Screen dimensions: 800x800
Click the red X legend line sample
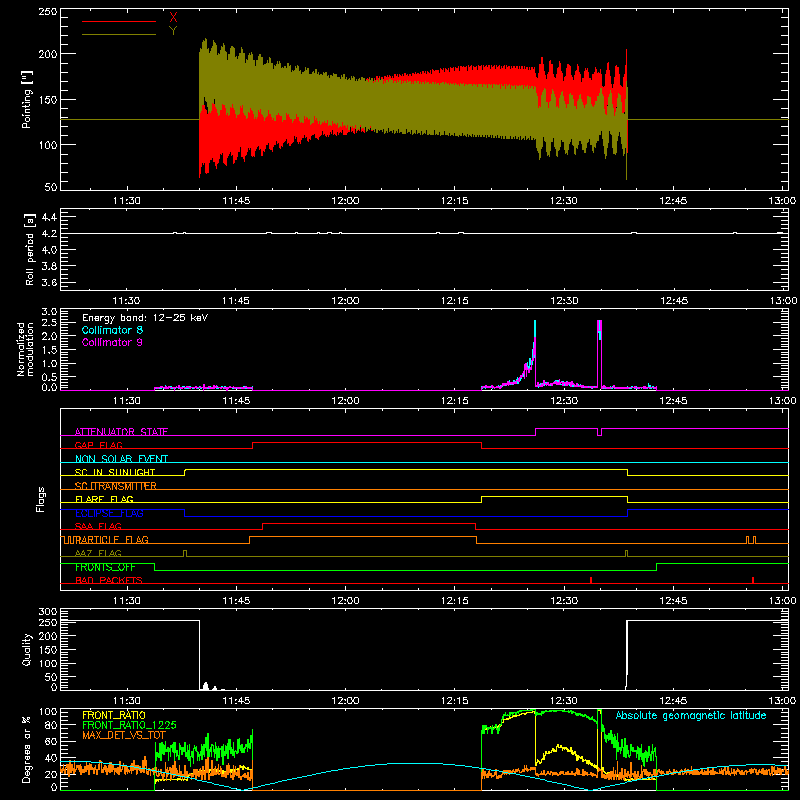[x=118, y=21]
